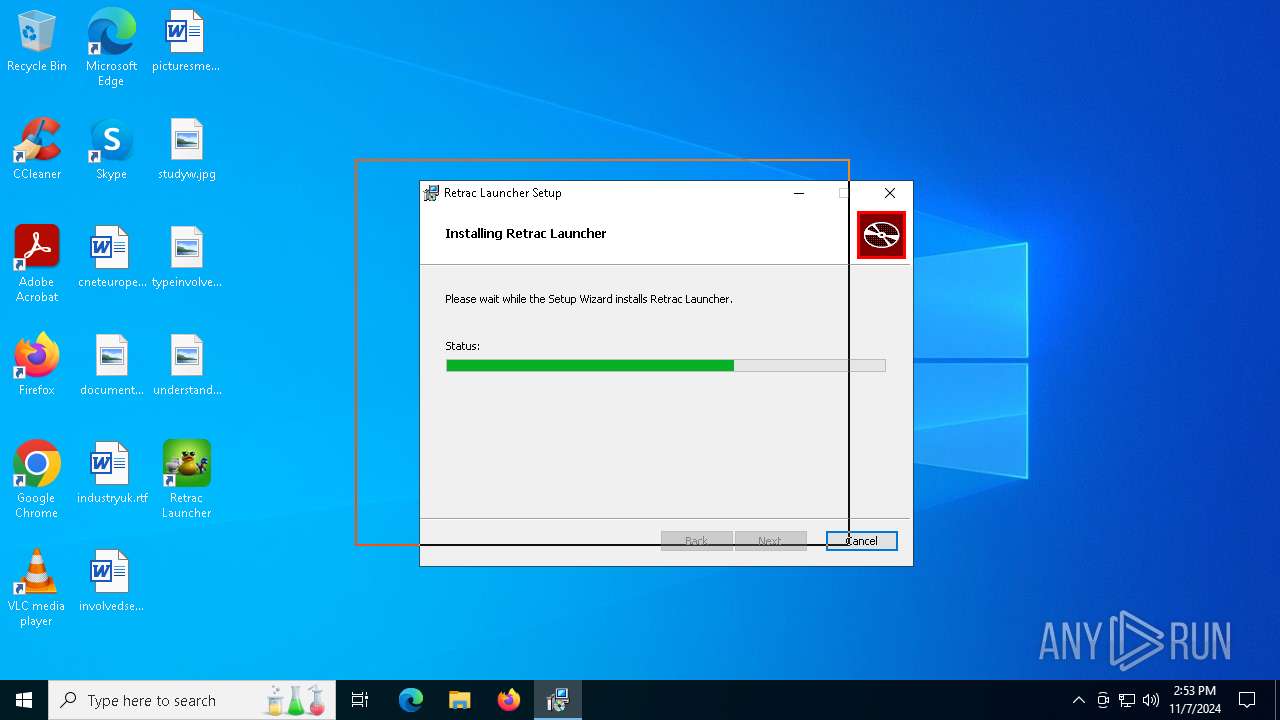Viewport: 1280px width, 720px height.
Task: Open the volume tray icon
Action: [1151, 700]
